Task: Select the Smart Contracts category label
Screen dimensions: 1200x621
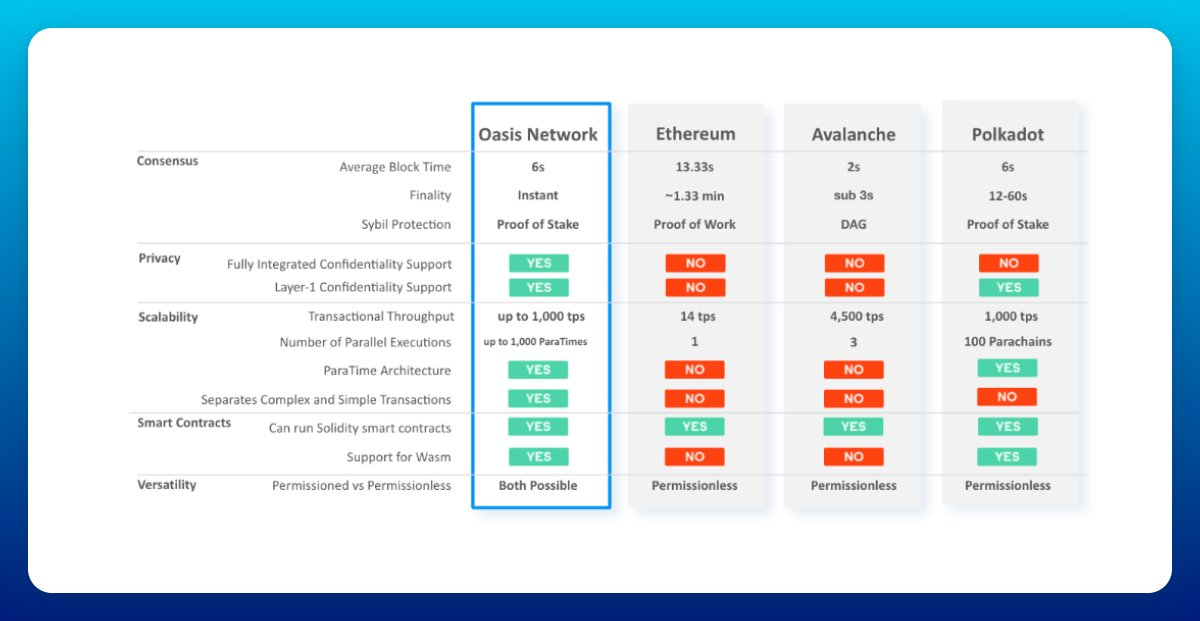Action: click(x=184, y=423)
